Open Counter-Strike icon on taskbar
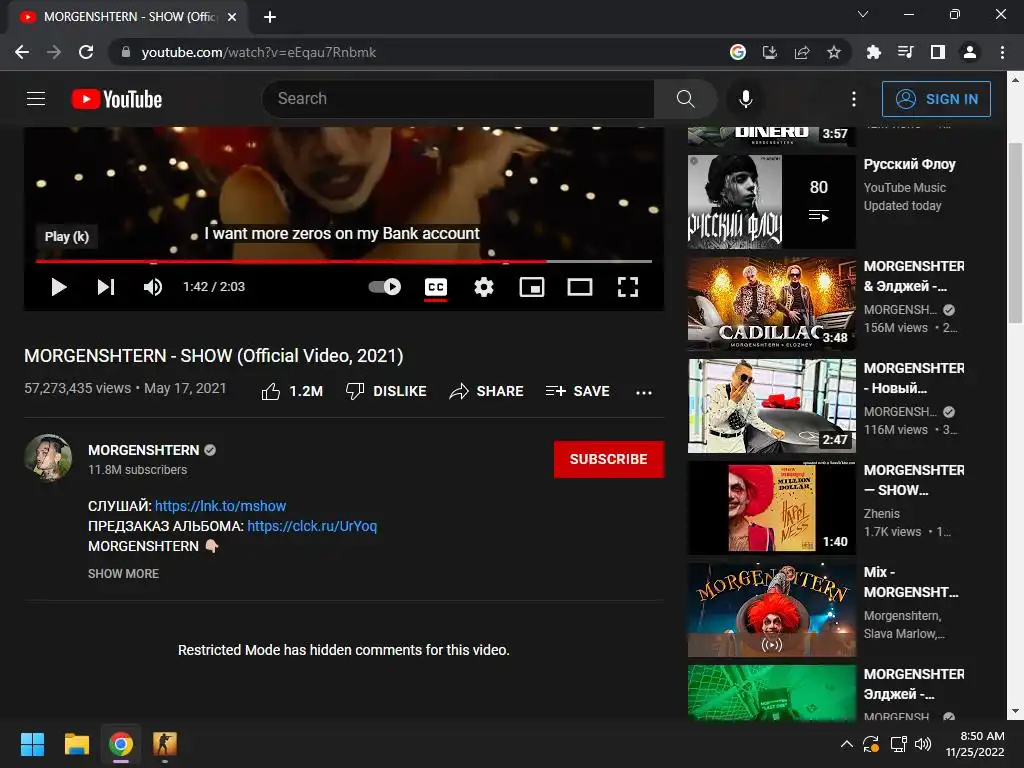Image resolution: width=1024 pixels, height=768 pixels. point(165,744)
